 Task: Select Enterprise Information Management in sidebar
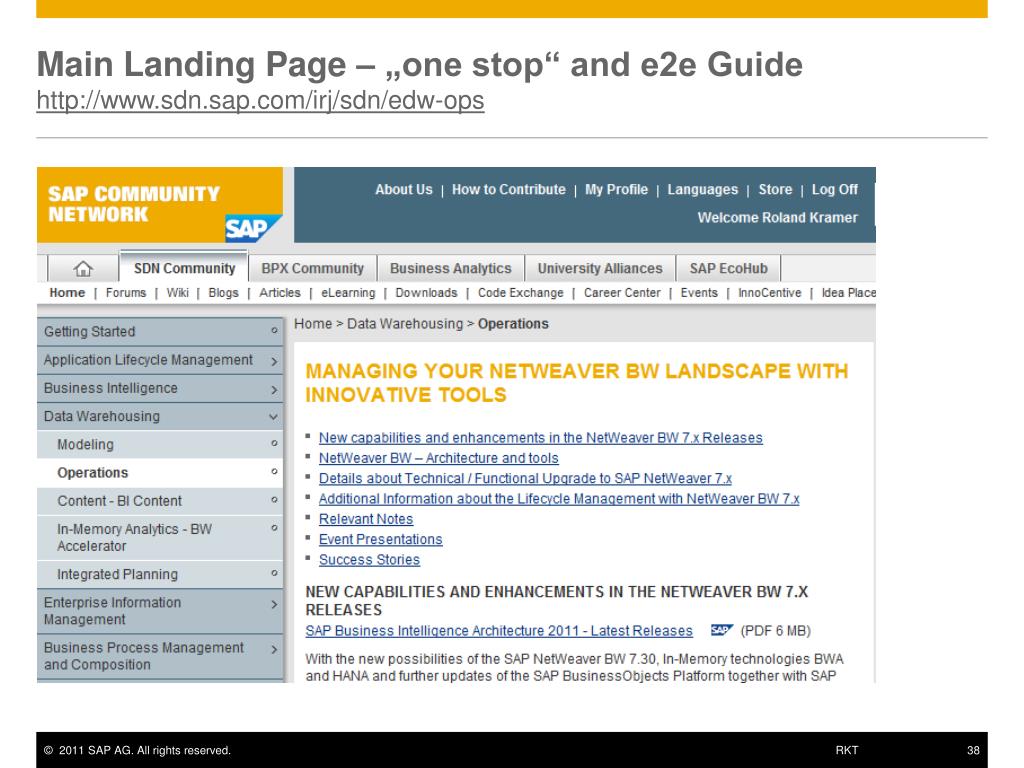(160, 611)
